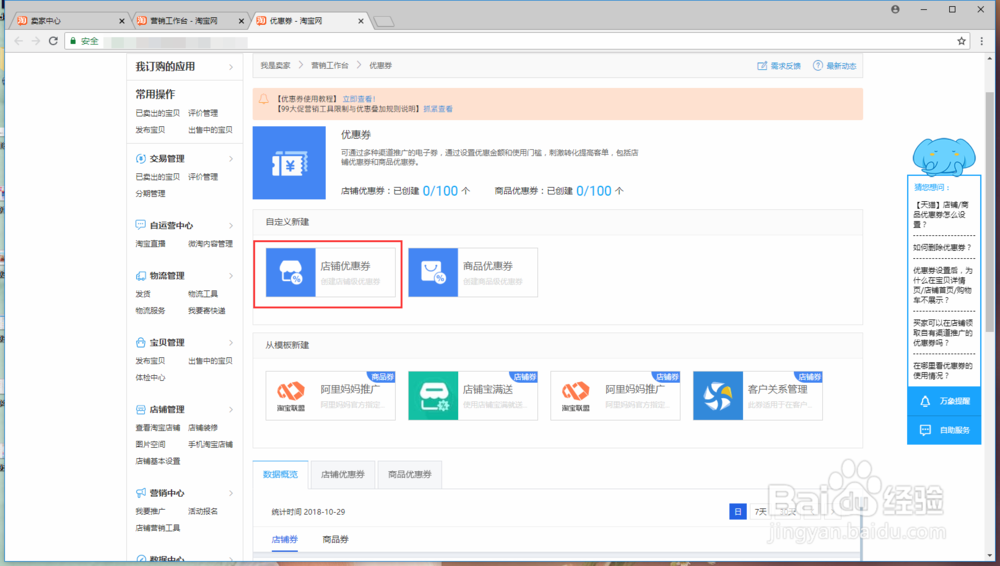Image resolution: width=1000 pixels, height=566 pixels.
Task: Click the 店铺管理 shop icon
Action: point(141,409)
